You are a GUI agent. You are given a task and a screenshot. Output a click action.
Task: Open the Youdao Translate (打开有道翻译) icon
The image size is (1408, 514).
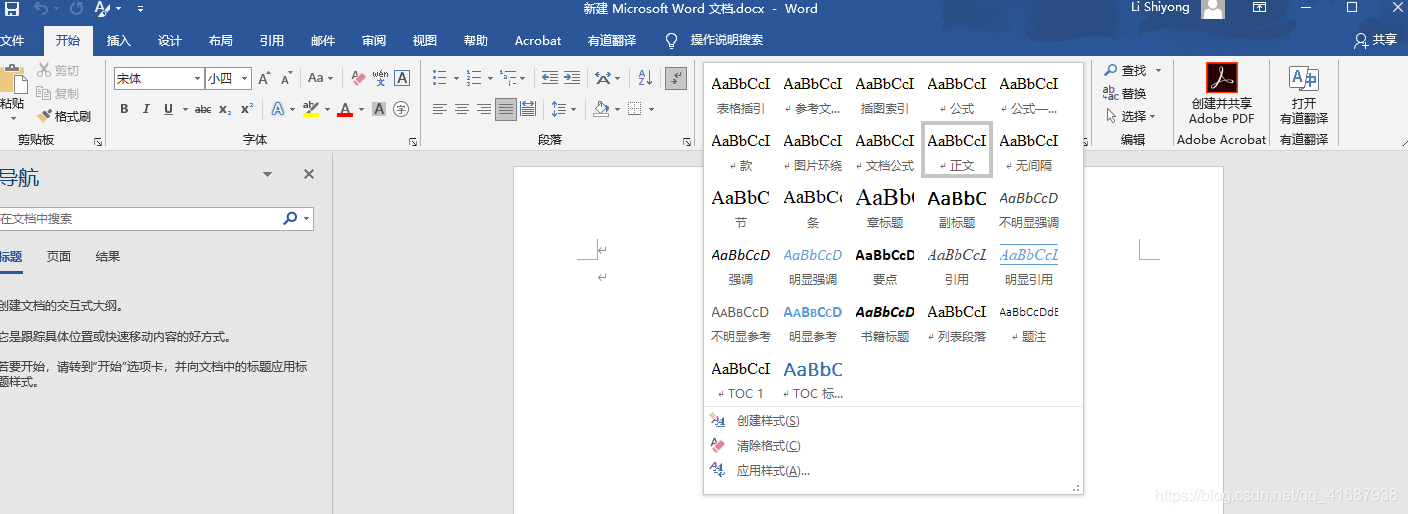coord(1304,94)
